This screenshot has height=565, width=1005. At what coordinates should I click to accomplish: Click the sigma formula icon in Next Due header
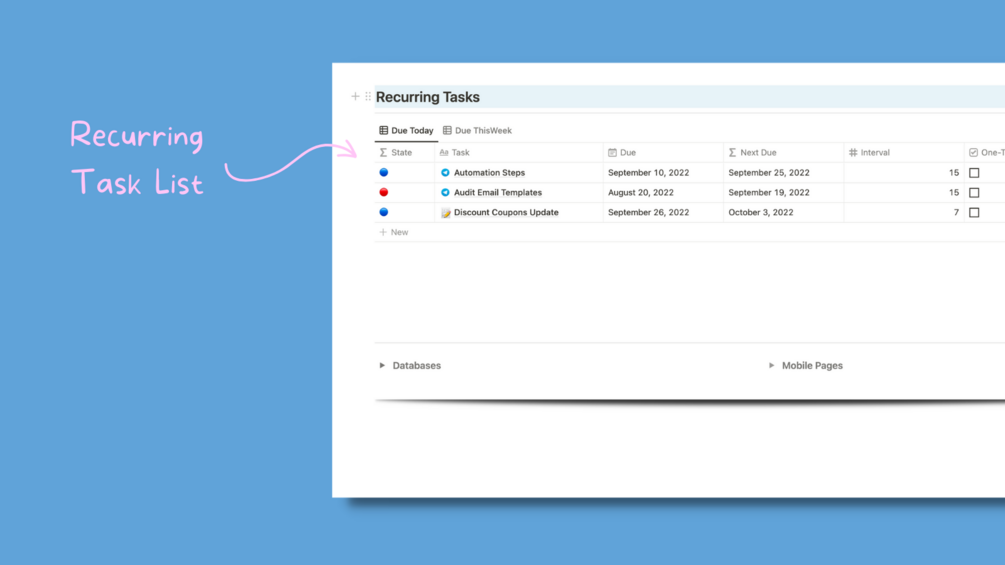(733, 152)
